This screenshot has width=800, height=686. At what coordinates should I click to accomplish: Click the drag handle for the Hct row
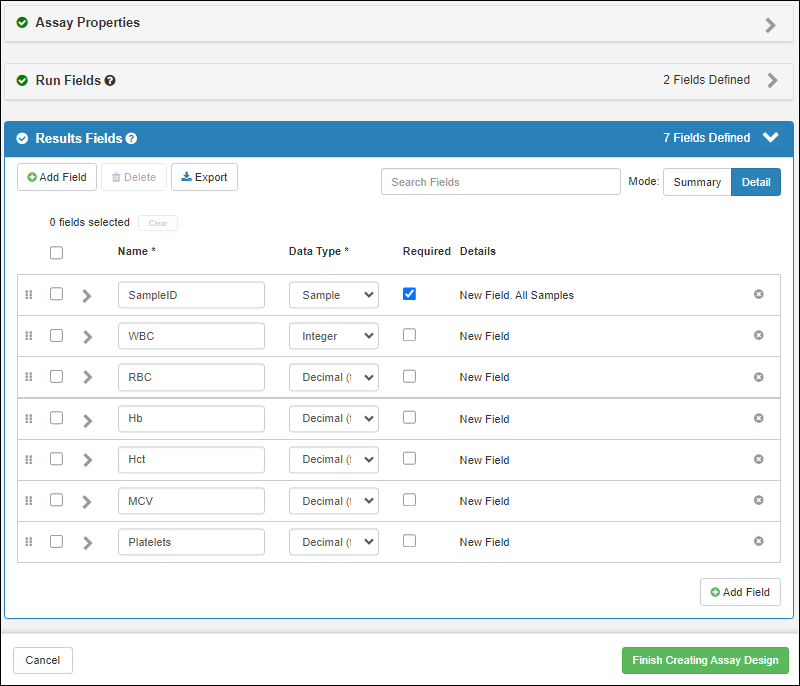pos(28,460)
